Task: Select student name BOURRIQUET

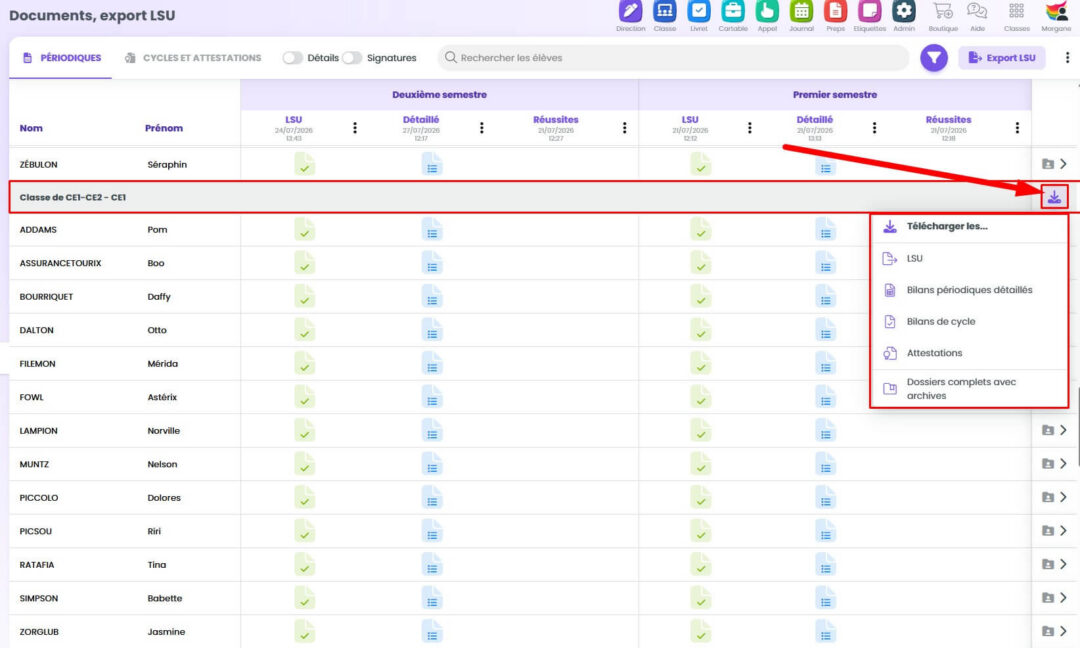Action: tap(46, 297)
